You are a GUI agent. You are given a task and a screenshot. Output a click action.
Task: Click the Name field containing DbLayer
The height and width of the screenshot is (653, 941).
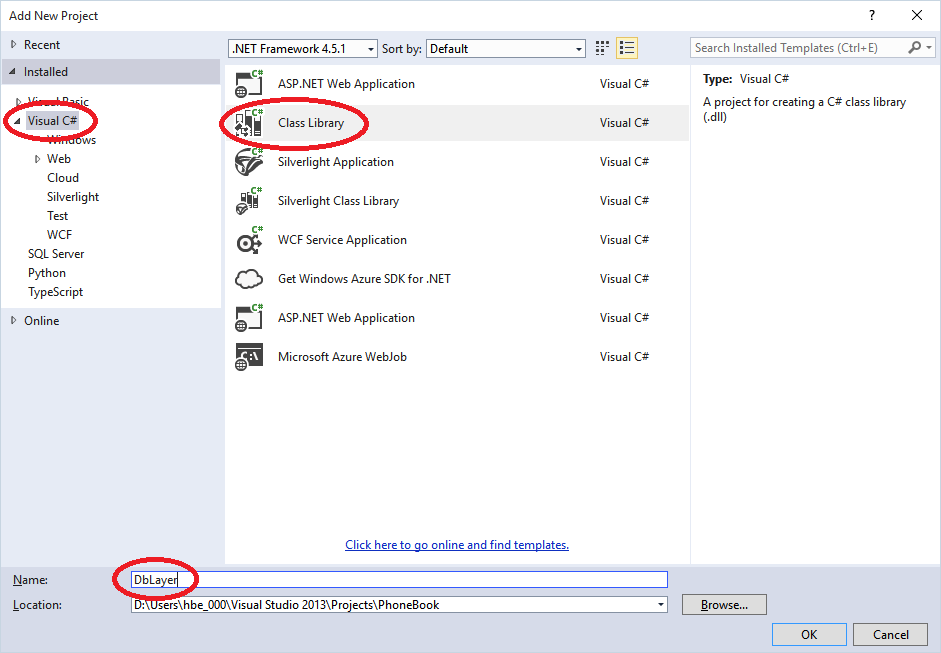[x=399, y=579]
